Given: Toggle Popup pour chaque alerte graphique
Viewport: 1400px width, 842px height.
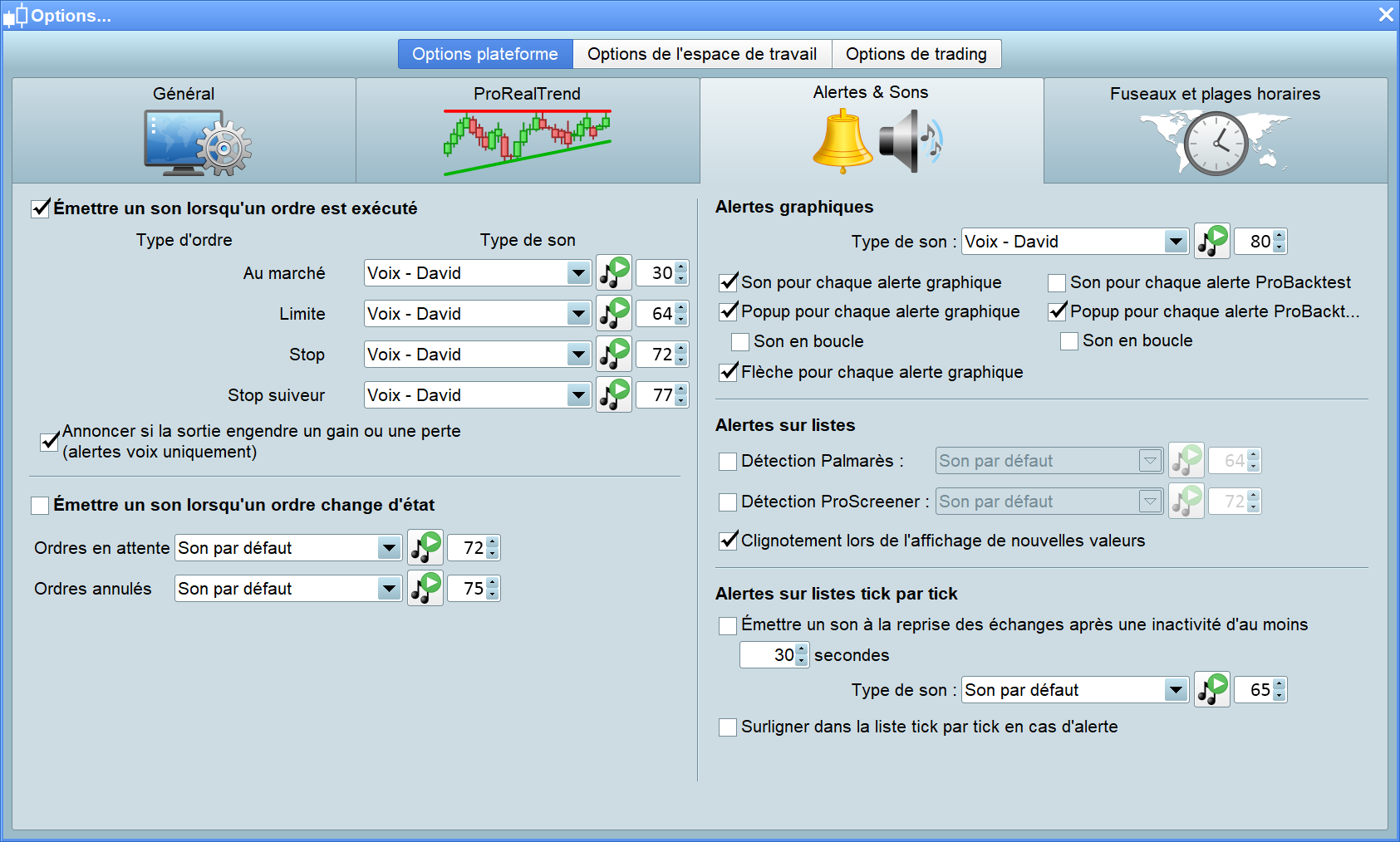Looking at the screenshot, I should [x=728, y=311].
